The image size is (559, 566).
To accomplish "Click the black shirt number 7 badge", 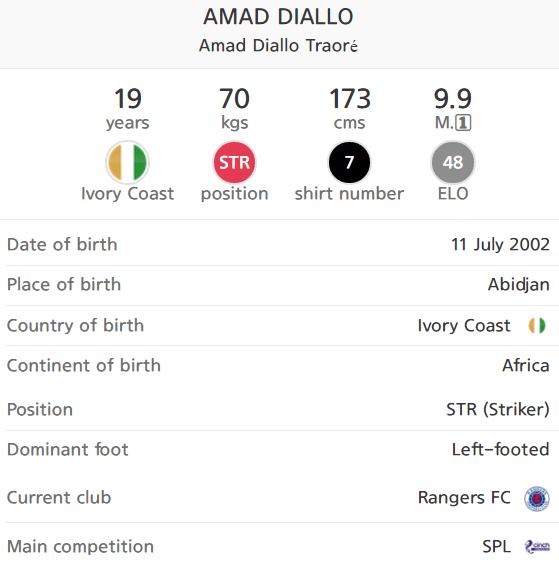I will click(349, 162).
